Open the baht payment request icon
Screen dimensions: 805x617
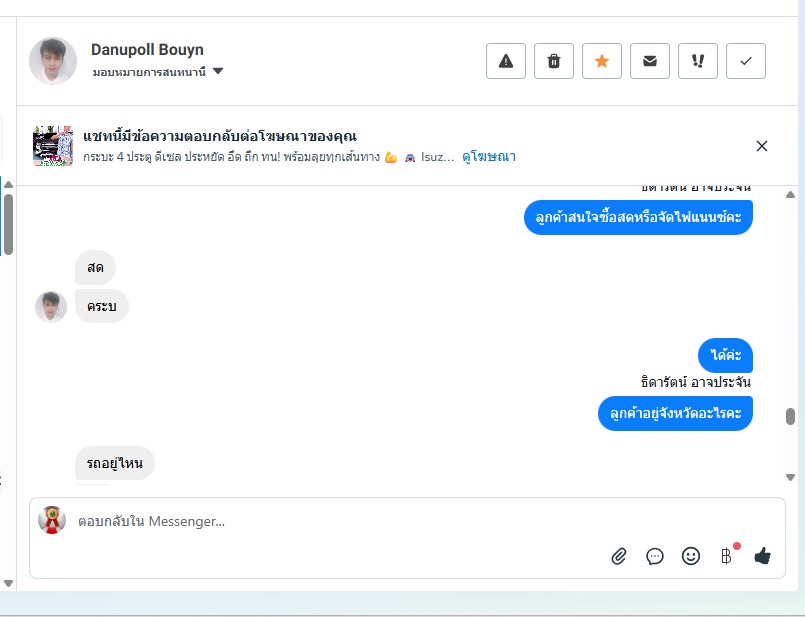click(x=726, y=556)
